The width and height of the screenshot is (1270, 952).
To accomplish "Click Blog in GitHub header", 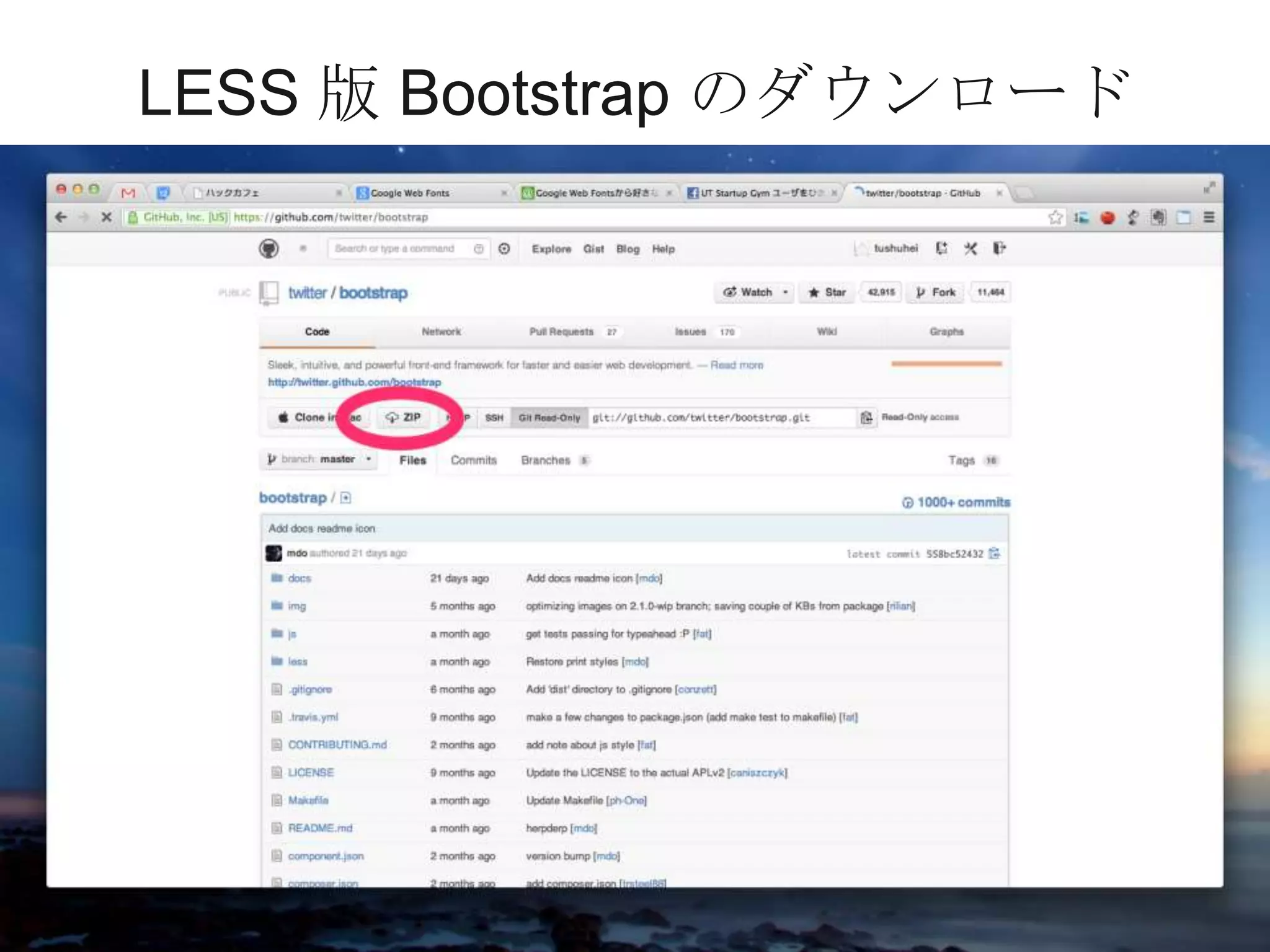I will coord(628,249).
